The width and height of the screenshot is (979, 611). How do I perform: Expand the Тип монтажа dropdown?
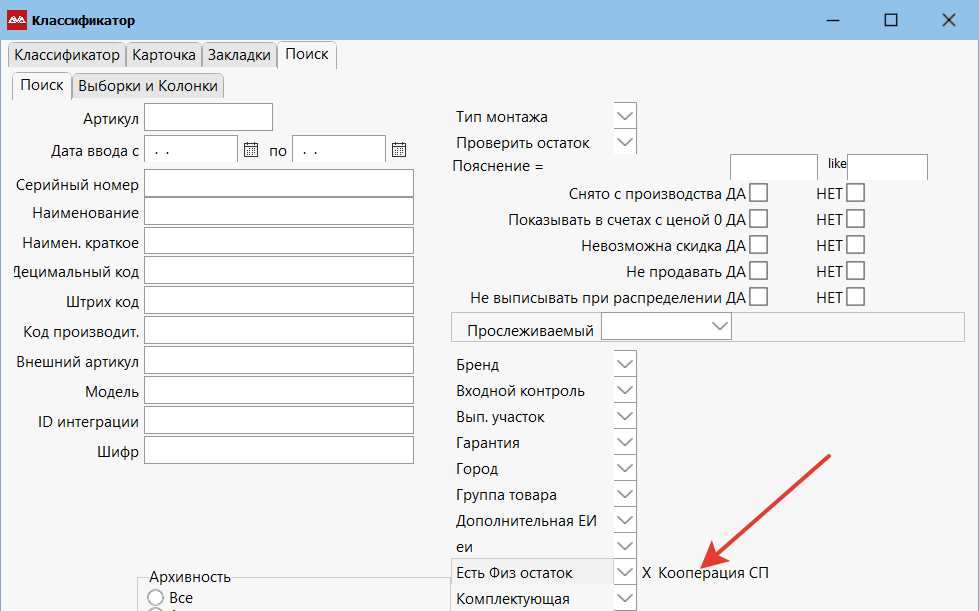(x=625, y=117)
